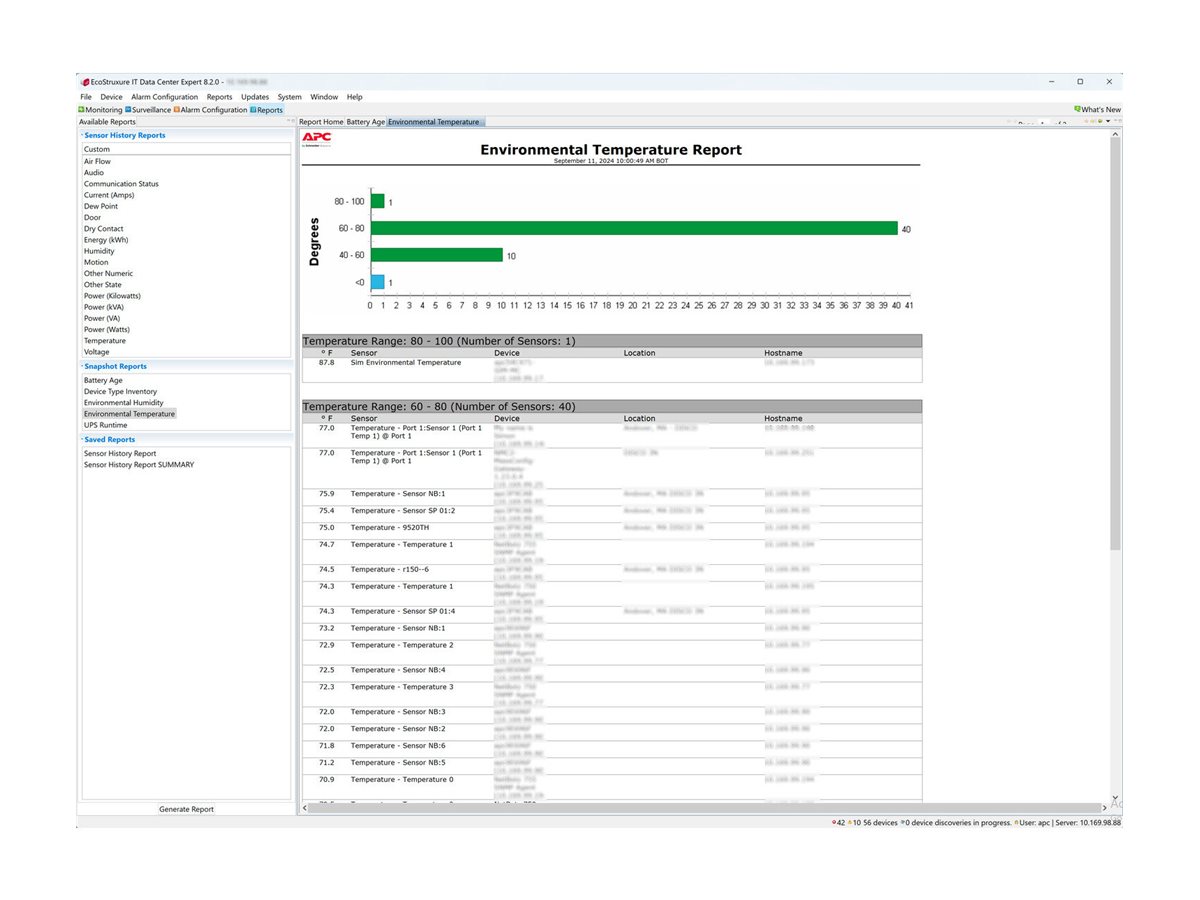Viewport: 1200px width, 900px height.
Task: Click the down arrow of the report scrollbar
Action: [x=1113, y=797]
